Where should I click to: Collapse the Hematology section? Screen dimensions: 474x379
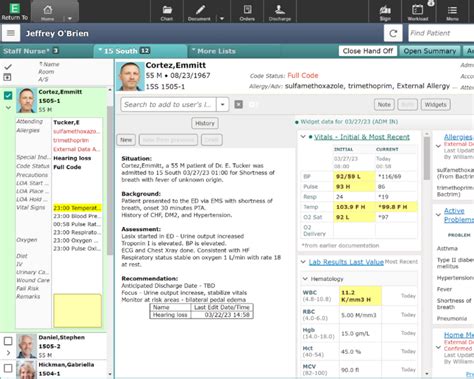pyautogui.click(x=305, y=279)
